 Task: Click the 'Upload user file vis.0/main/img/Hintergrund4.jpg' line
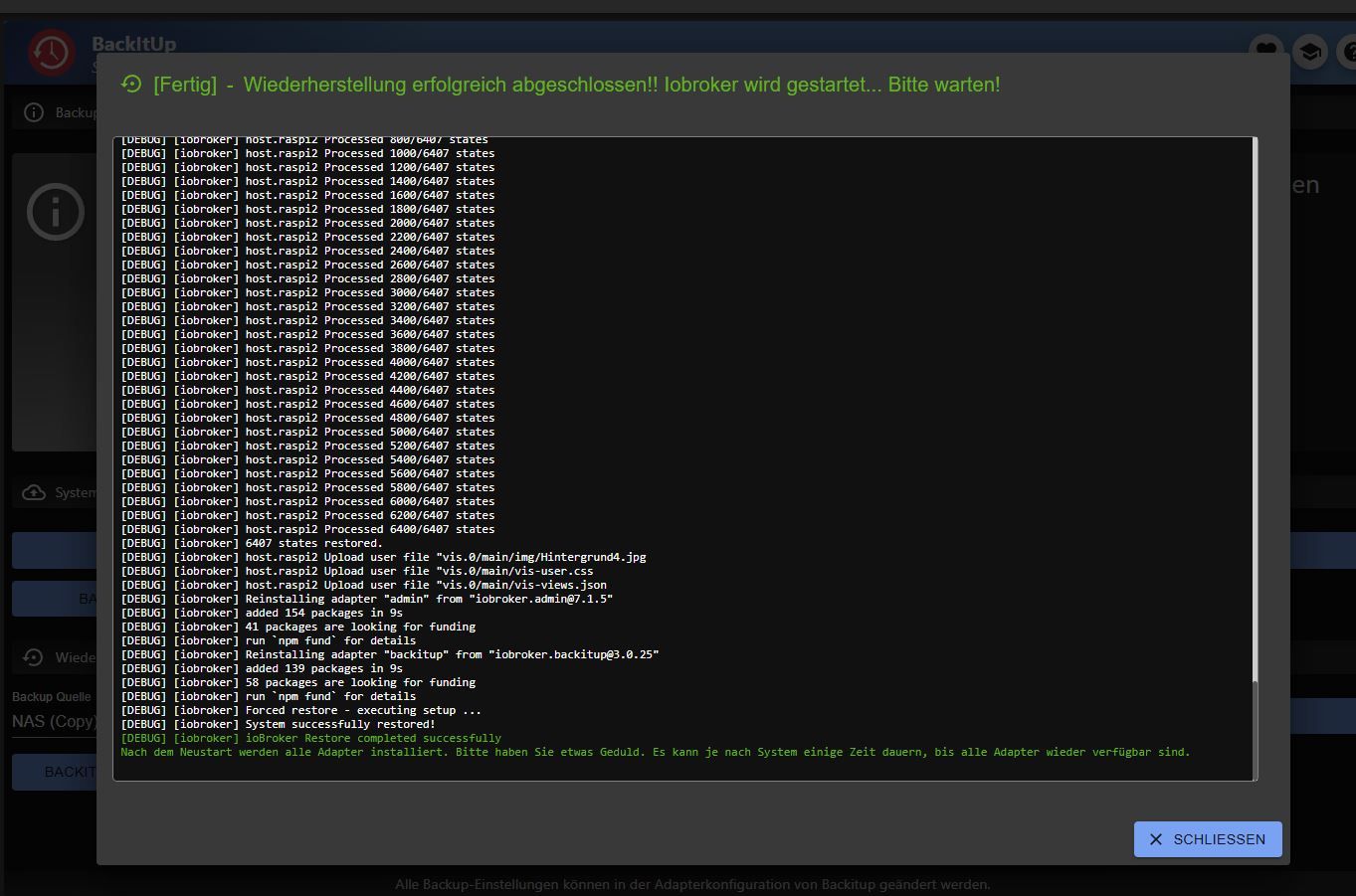click(x=383, y=557)
